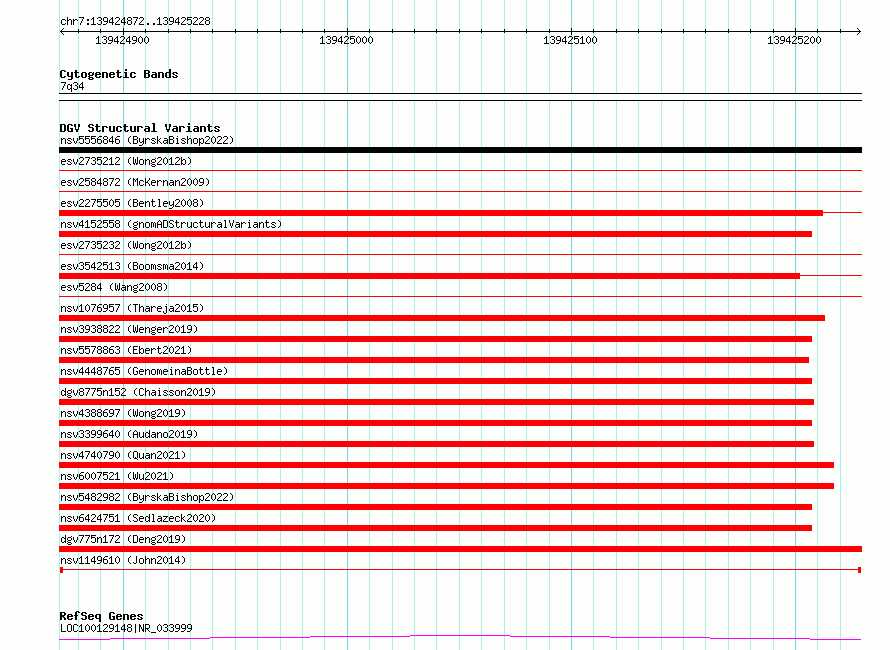Open variant esv5284 (Wang2008)
Screen dimensions: 890x650
click(x=114, y=287)
